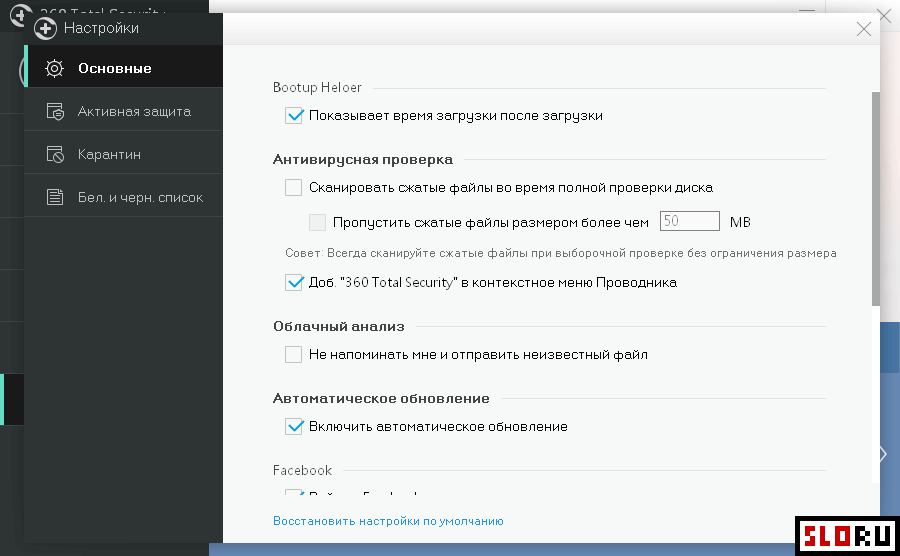900x556 pixels.
Task: Click the settings panel vertical scrollbar
Action: [x=876, y=200]
